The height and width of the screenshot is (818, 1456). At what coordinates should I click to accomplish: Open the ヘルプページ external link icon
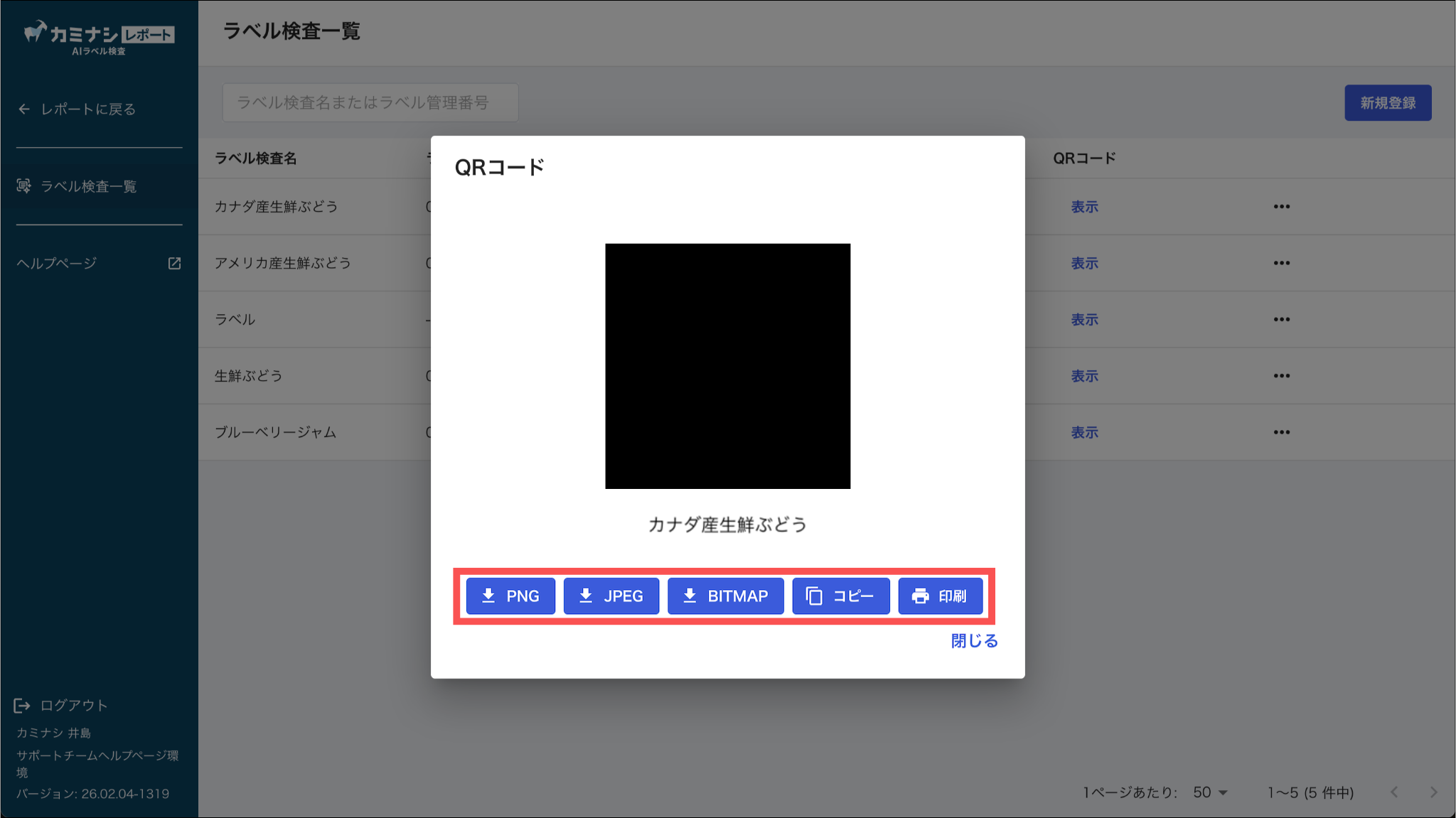pos(174,263)
